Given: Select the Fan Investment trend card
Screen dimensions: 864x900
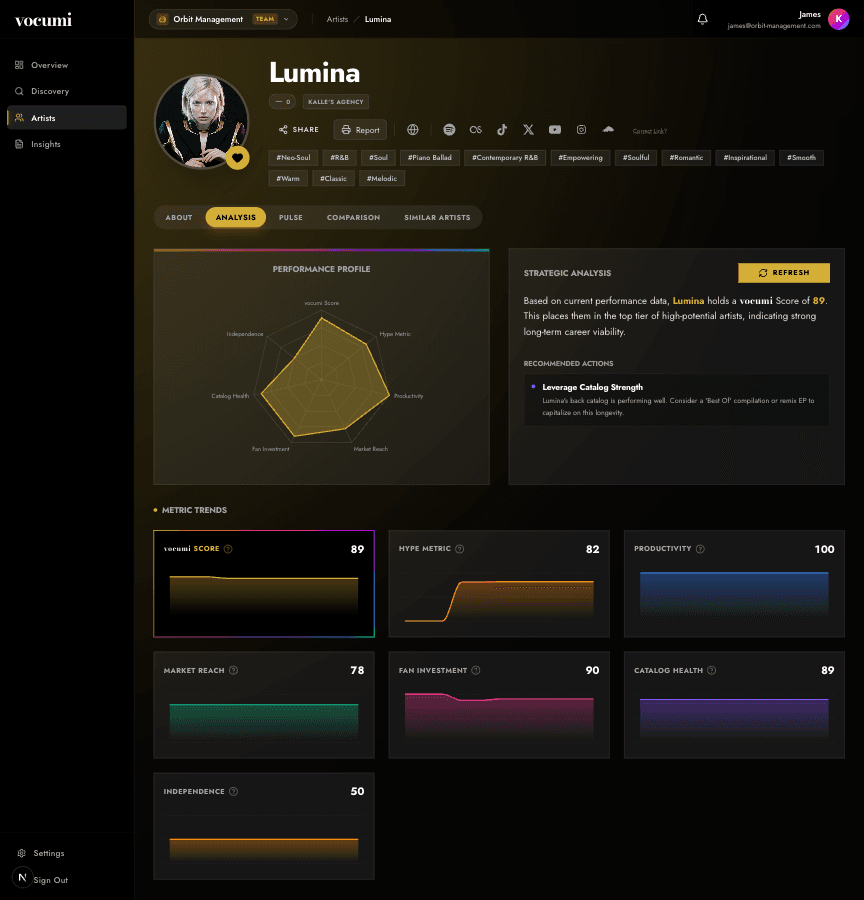Looking at the screenshot, I should click(499, 705).
